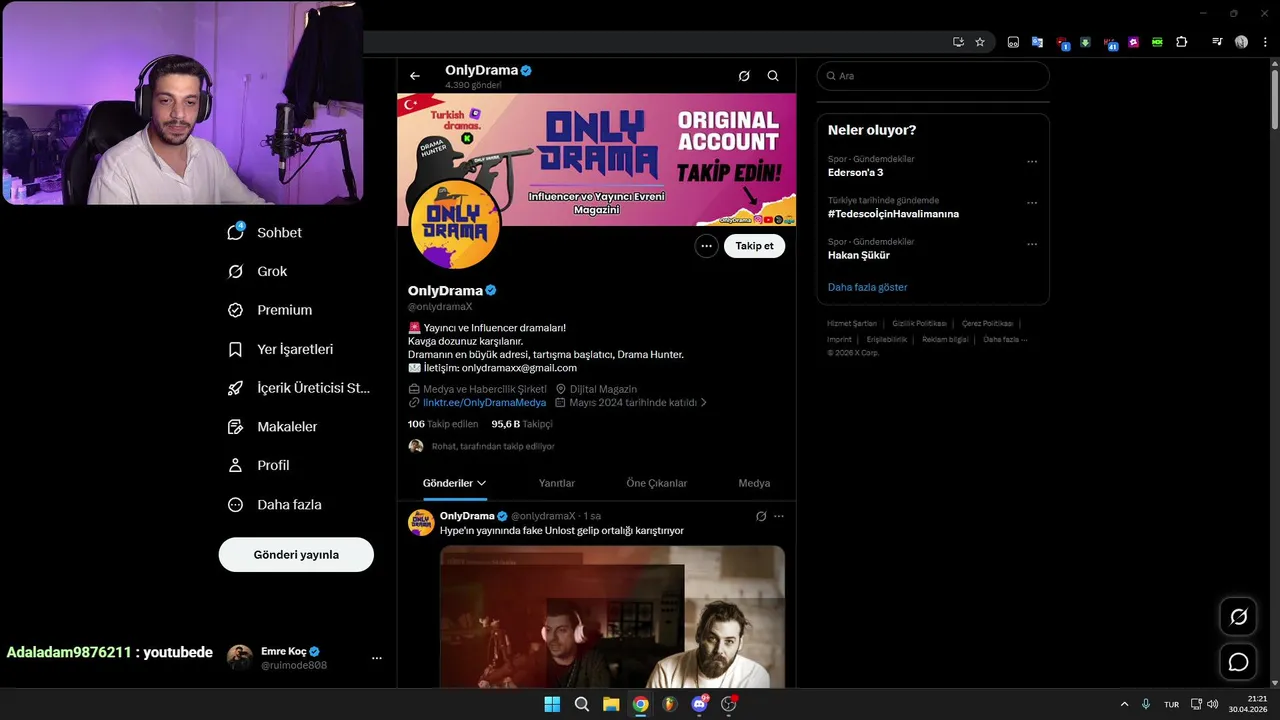Open Çerez Politikası footer link
This screenshot has width=1280, height=720.
click(987, 324)
